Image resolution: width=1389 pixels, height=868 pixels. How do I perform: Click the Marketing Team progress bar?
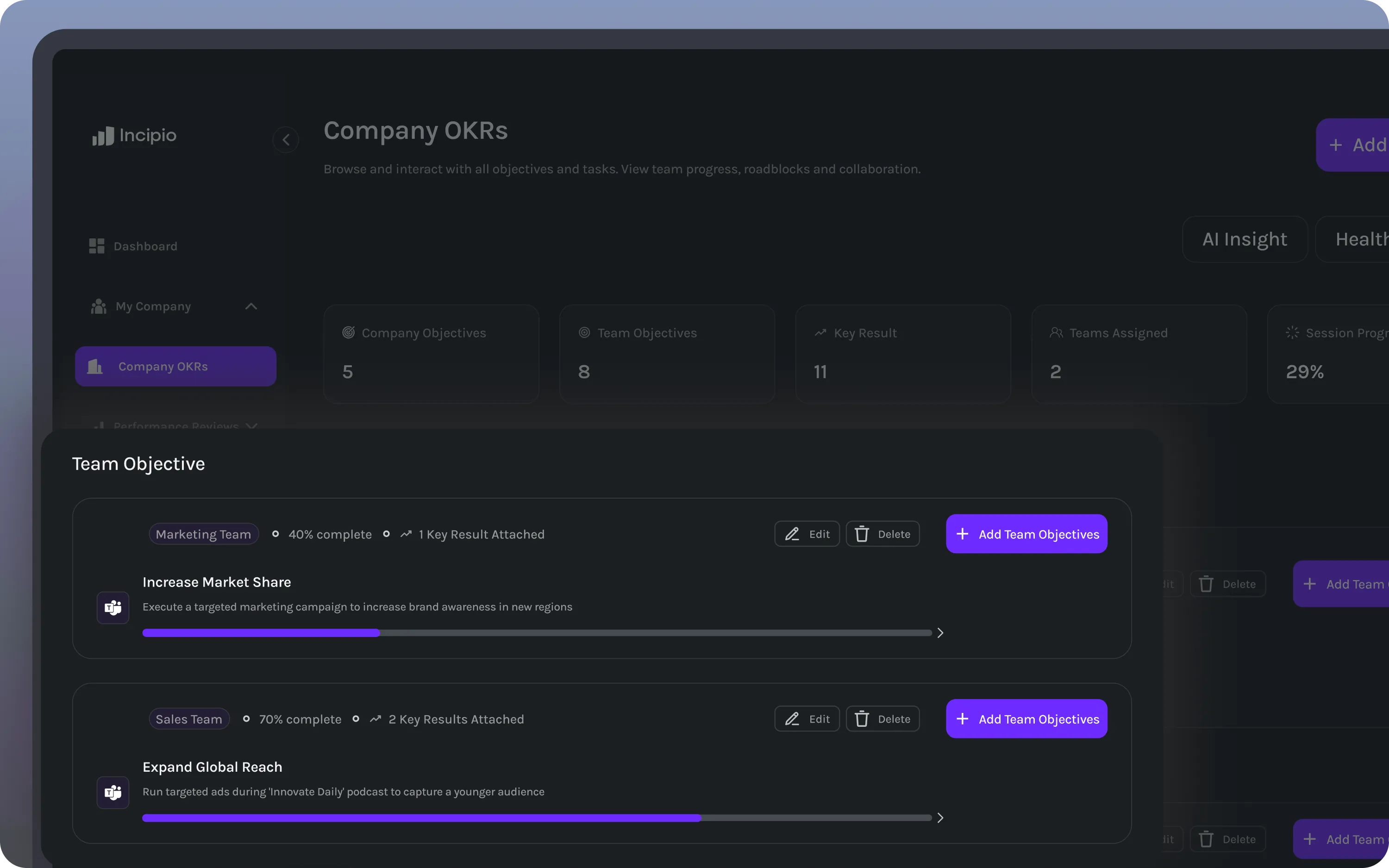point(537,633)
